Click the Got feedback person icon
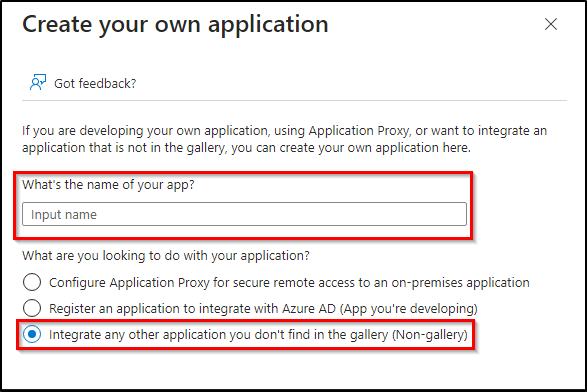587x392 pixels. pos(38,82)
